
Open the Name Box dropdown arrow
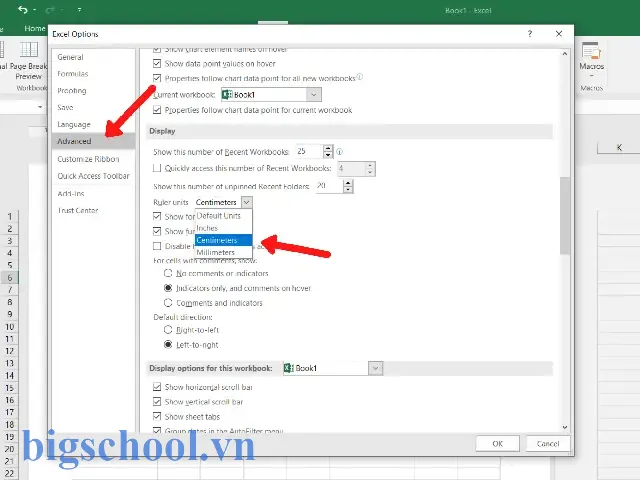40,107
